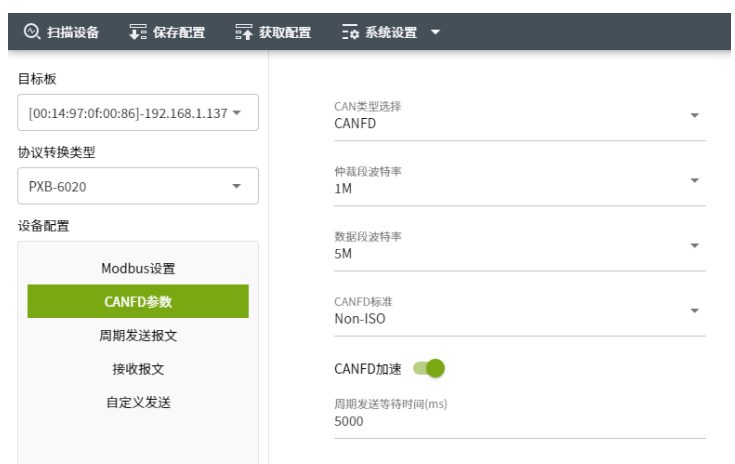Open the 数据段波特率 dropdown

click(x=694, y=246)
